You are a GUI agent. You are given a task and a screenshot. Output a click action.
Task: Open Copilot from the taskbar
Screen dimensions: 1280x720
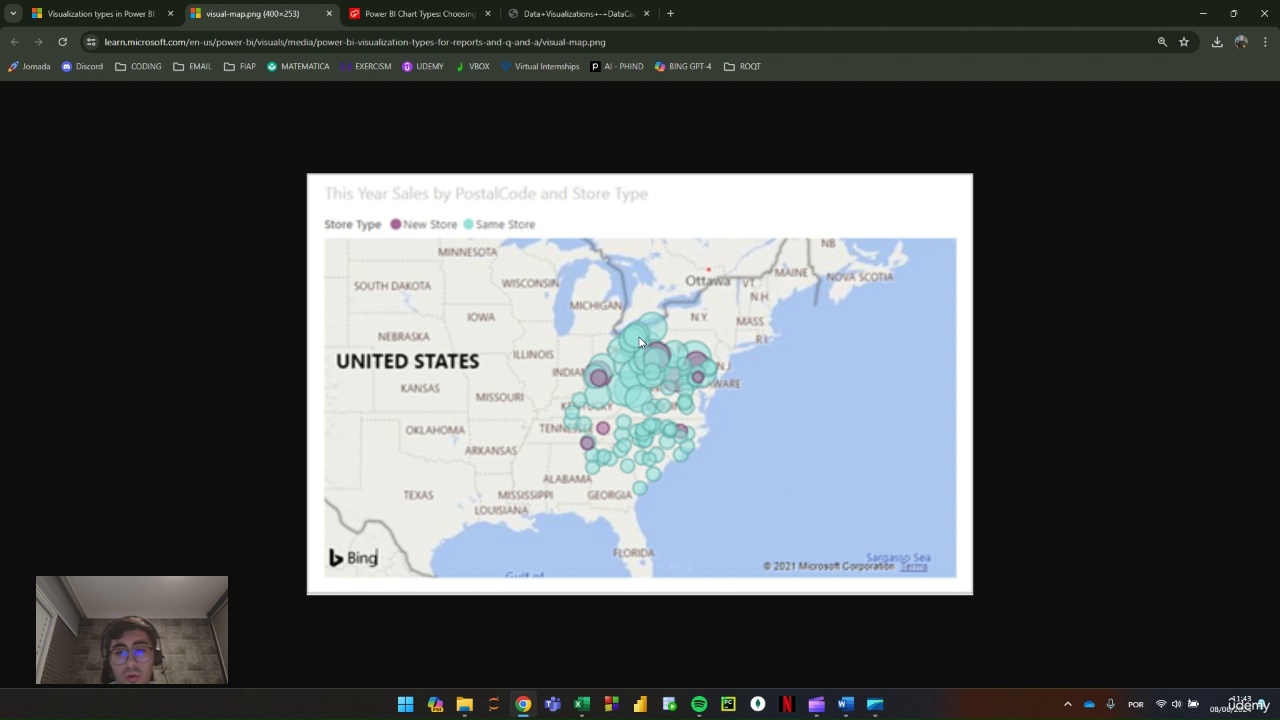click(x=435, y=704)
